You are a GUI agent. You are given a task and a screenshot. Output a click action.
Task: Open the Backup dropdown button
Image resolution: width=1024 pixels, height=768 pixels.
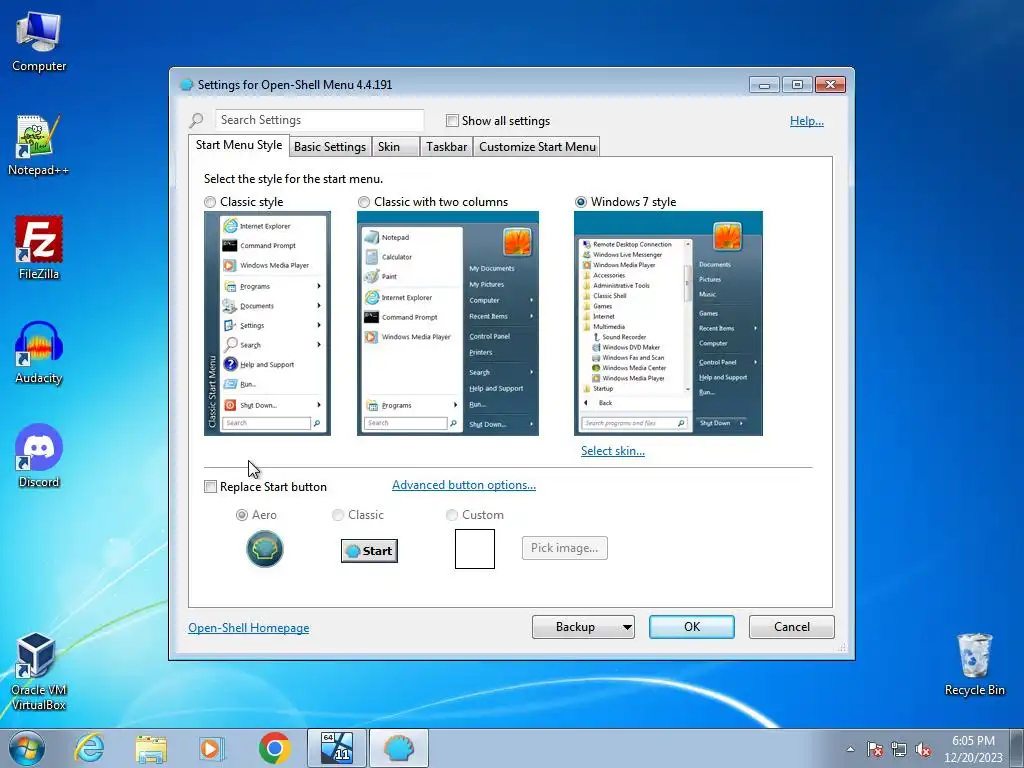point(583,627)
